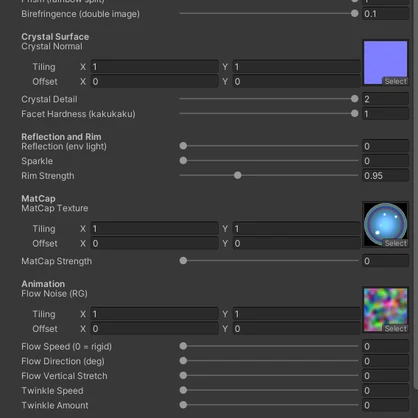Edit the Sparkle value field
The width and height of the screenshot is (418, 418).
tap(385, 161)
